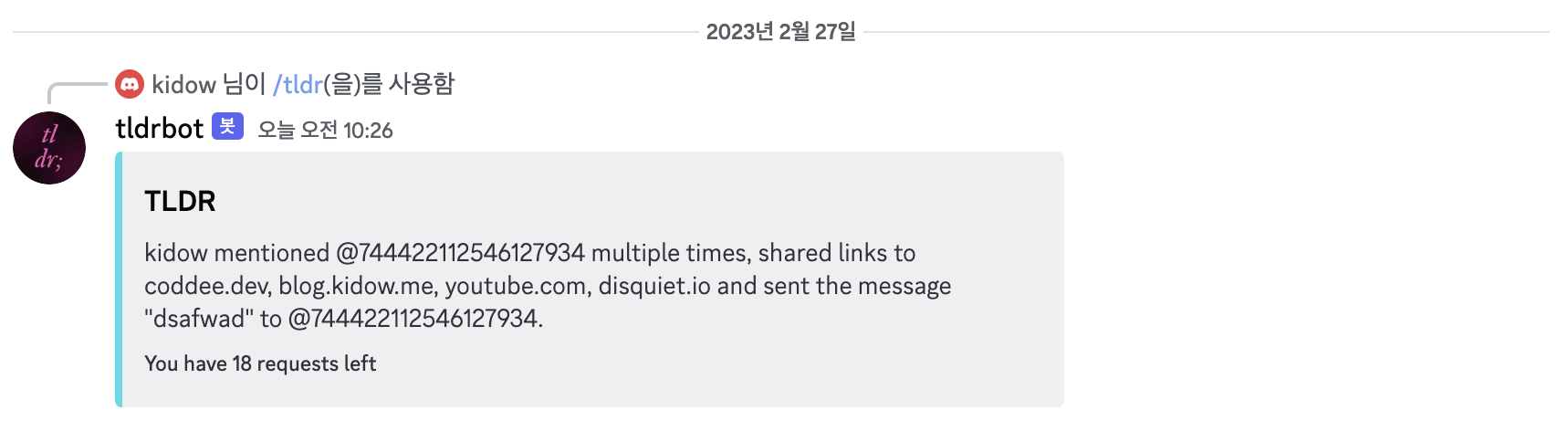Click the tldrbot profile avatar
The height and width of the screenshot is (442, 1568).
pyautogui.click(x=49, y=148)
